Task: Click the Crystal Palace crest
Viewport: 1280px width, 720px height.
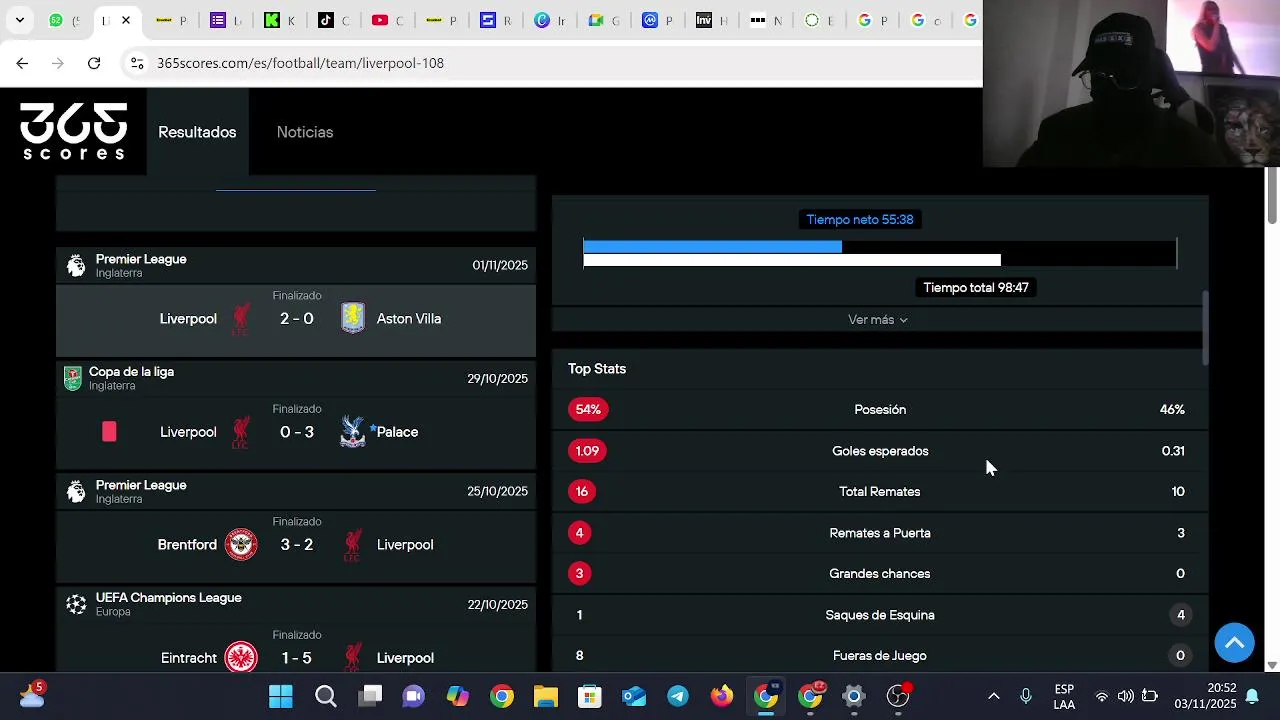Action: click(x=353, y=432)
